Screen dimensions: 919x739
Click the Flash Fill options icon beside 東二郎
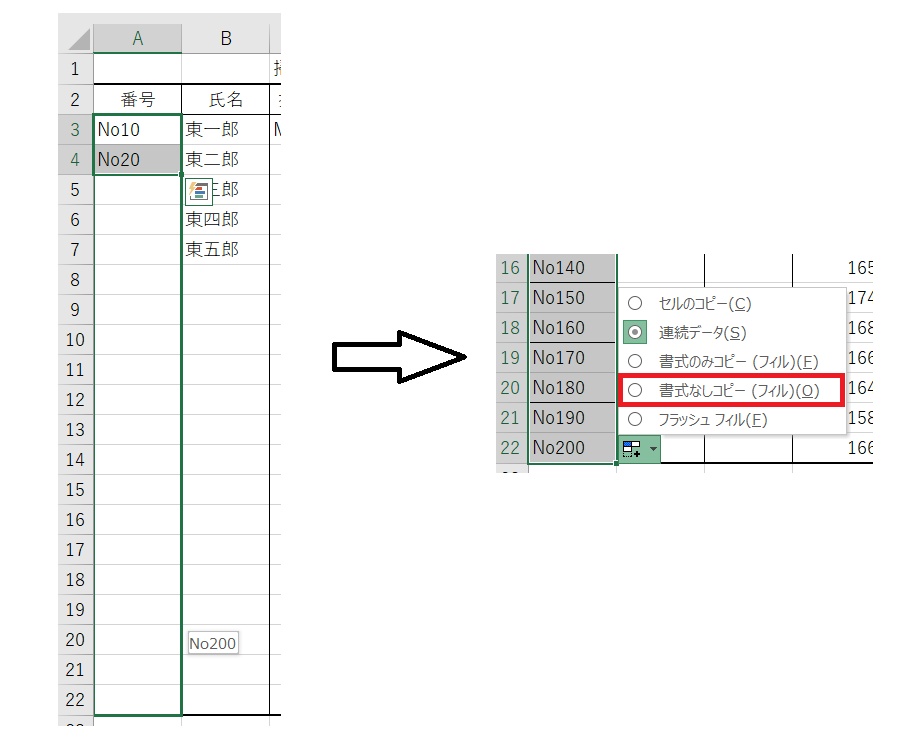[x=198, y=191]
